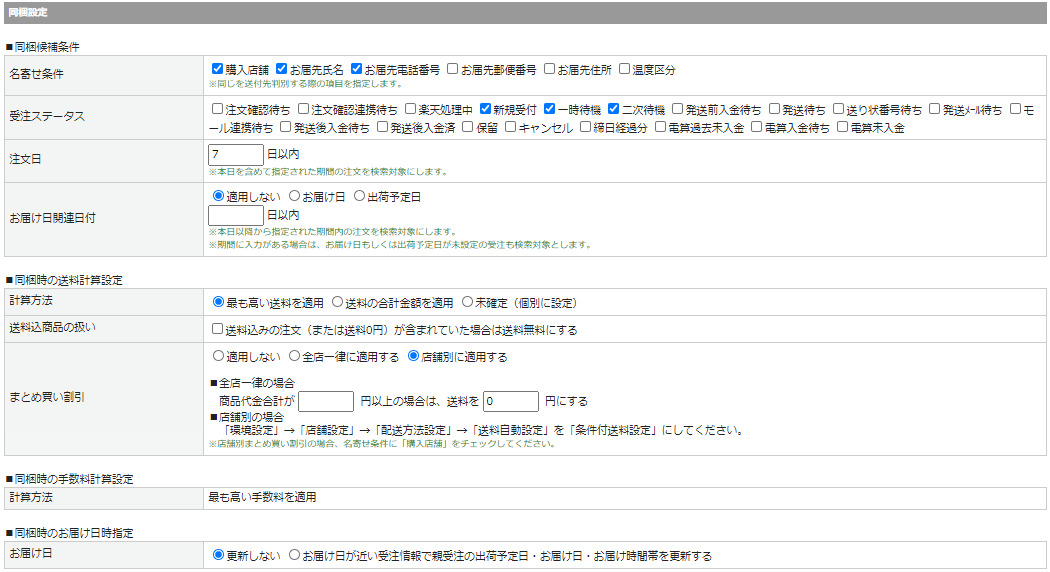Click the 商品代金合計 amount input field

click(x=326, y=401)
